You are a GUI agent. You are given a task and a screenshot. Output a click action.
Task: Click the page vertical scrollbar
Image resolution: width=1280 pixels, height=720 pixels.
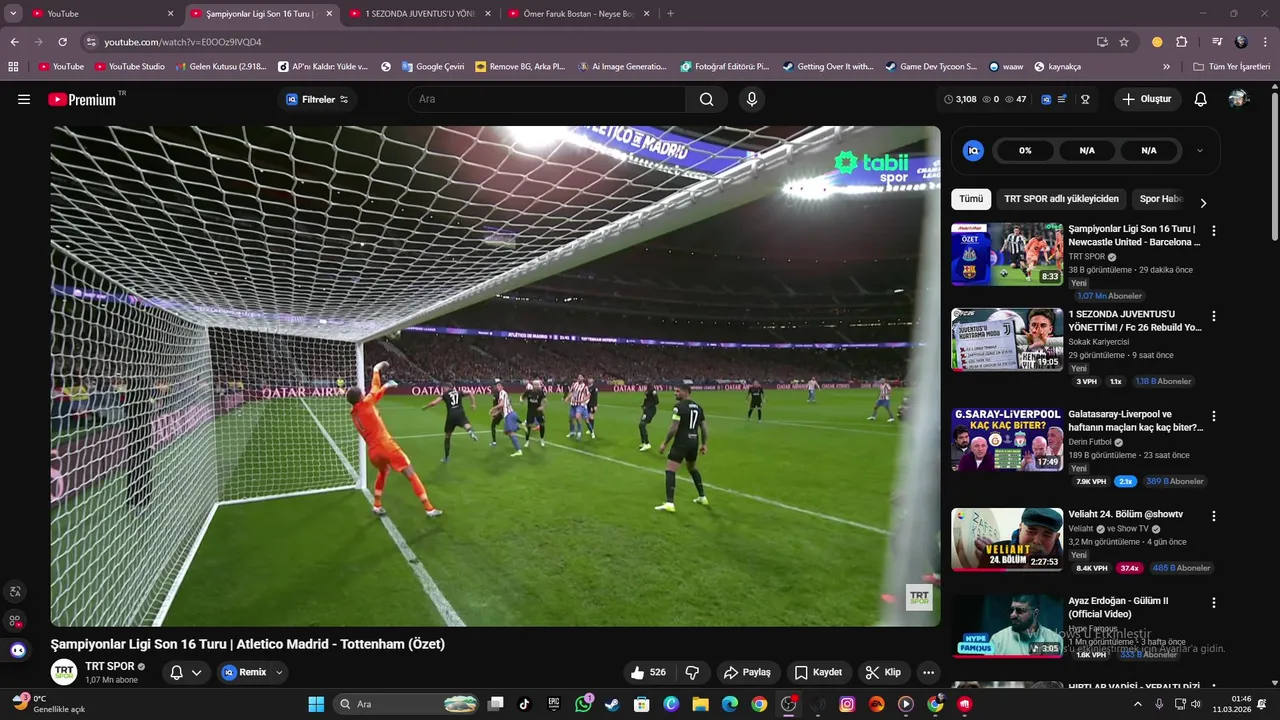click(x=1274, y=165)
